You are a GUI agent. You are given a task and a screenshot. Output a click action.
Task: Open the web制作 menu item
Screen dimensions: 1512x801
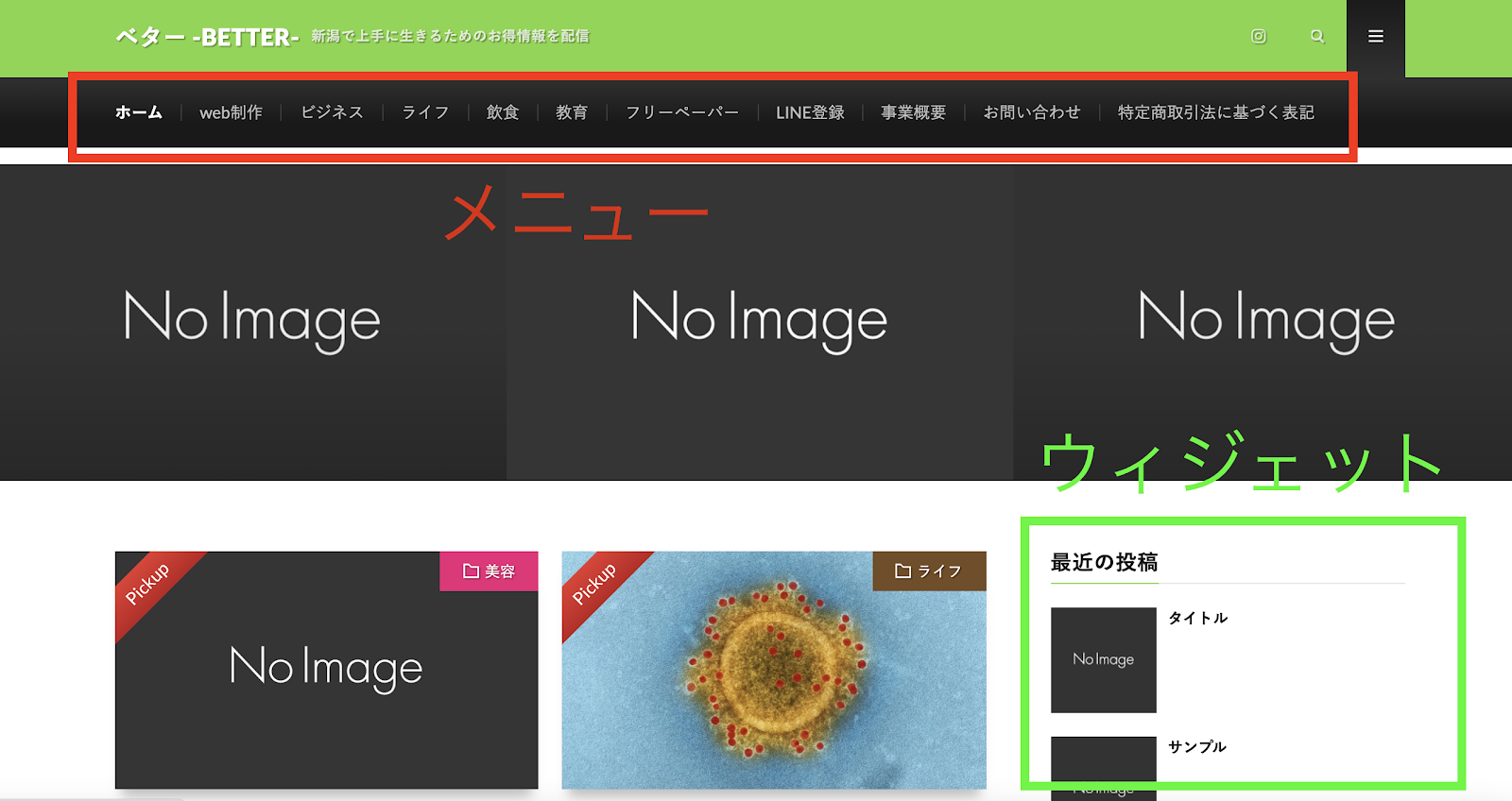232,112
